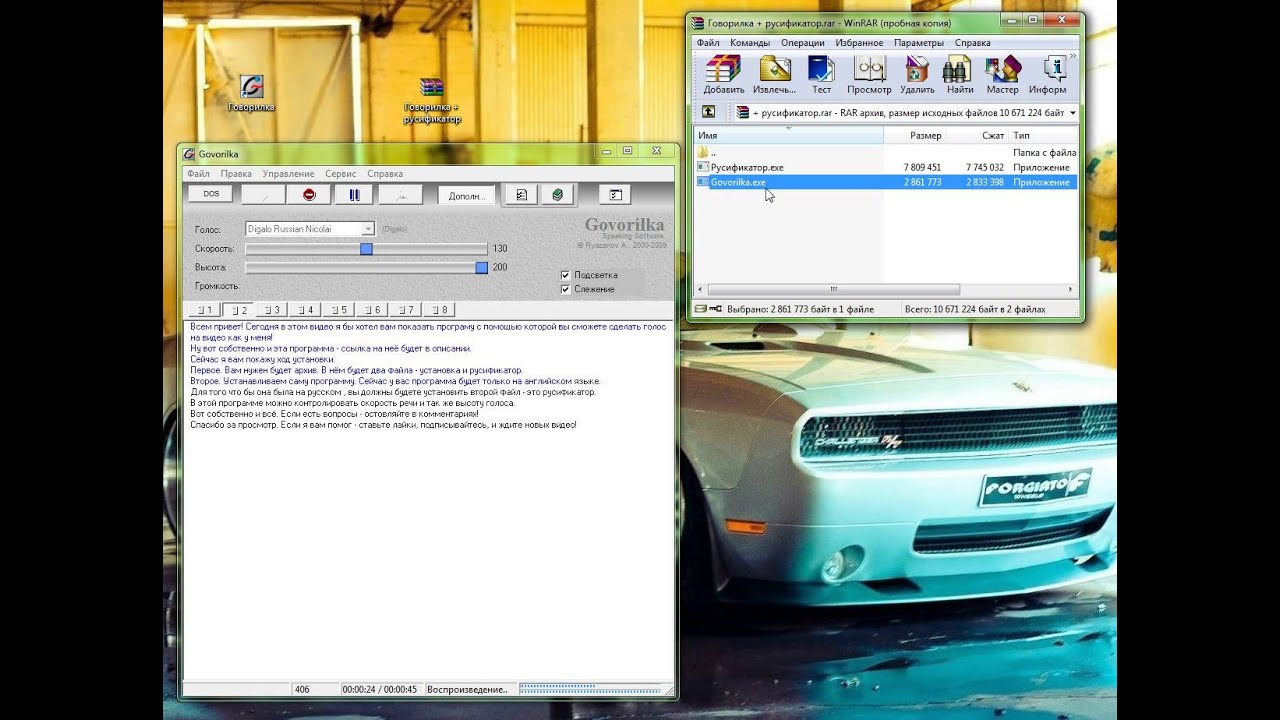Click the 00:00:24 / 00:00:45 time display
Image resolution: width=1280 pixels, height=720 pixels.
coord(381,690)
